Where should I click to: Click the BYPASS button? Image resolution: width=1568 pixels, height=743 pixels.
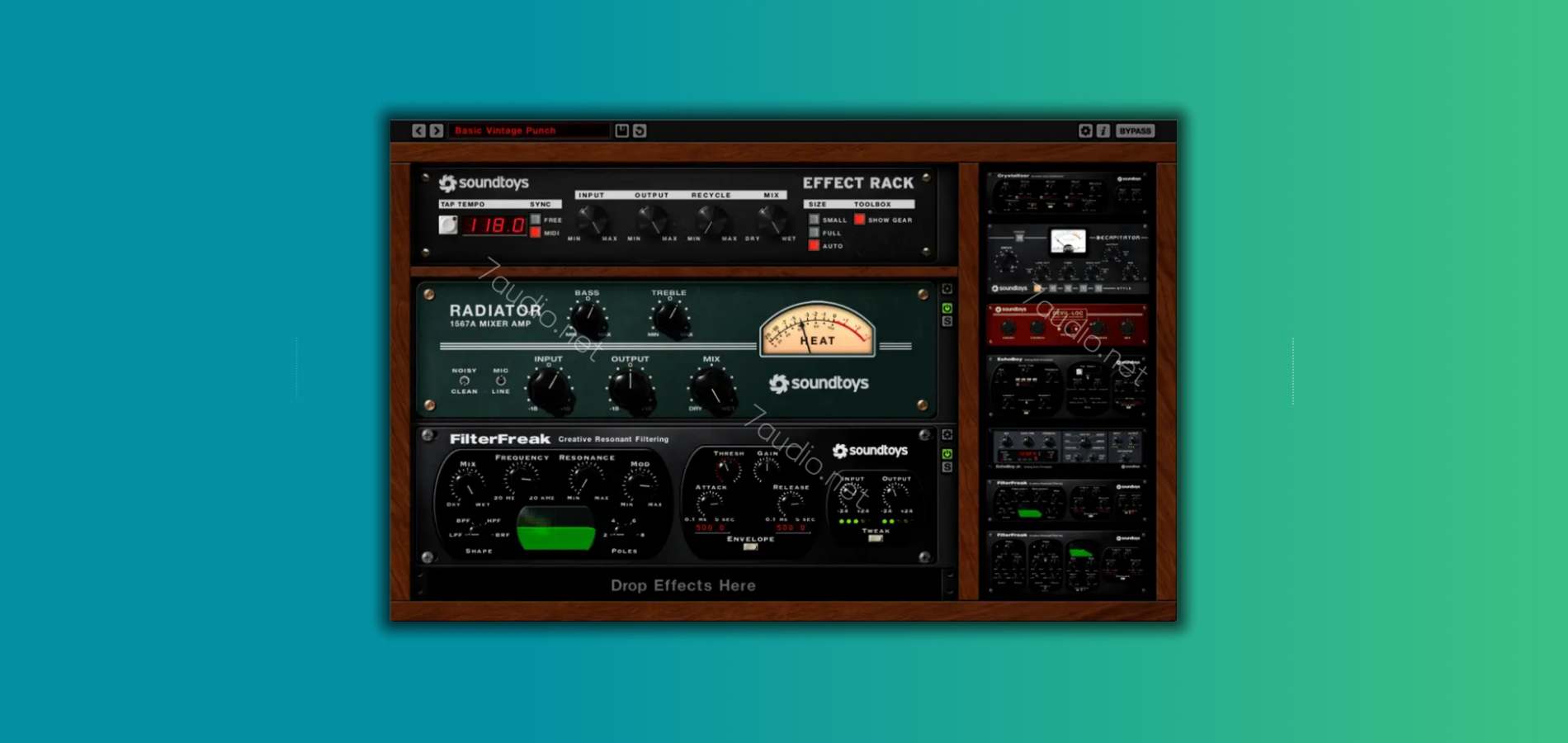[1136, 130]
